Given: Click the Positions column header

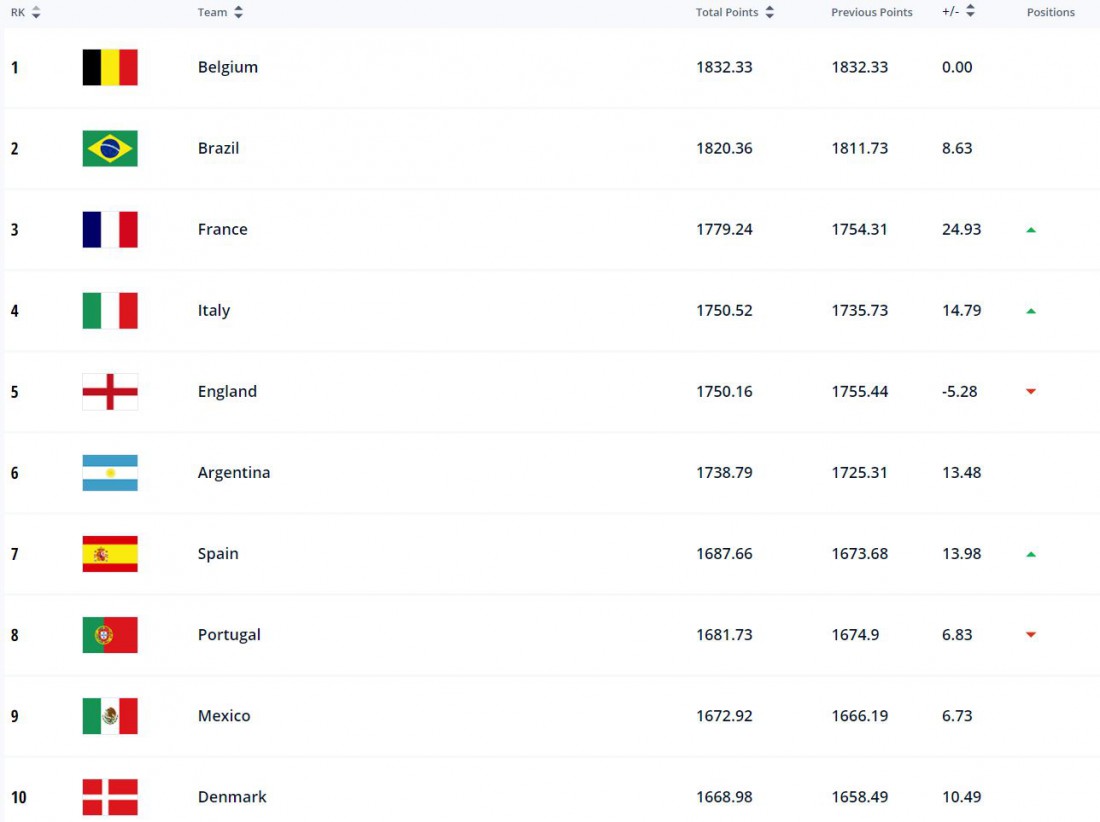Looking at the screenshot, I should pyautogui.click(x=1050, y=12).
